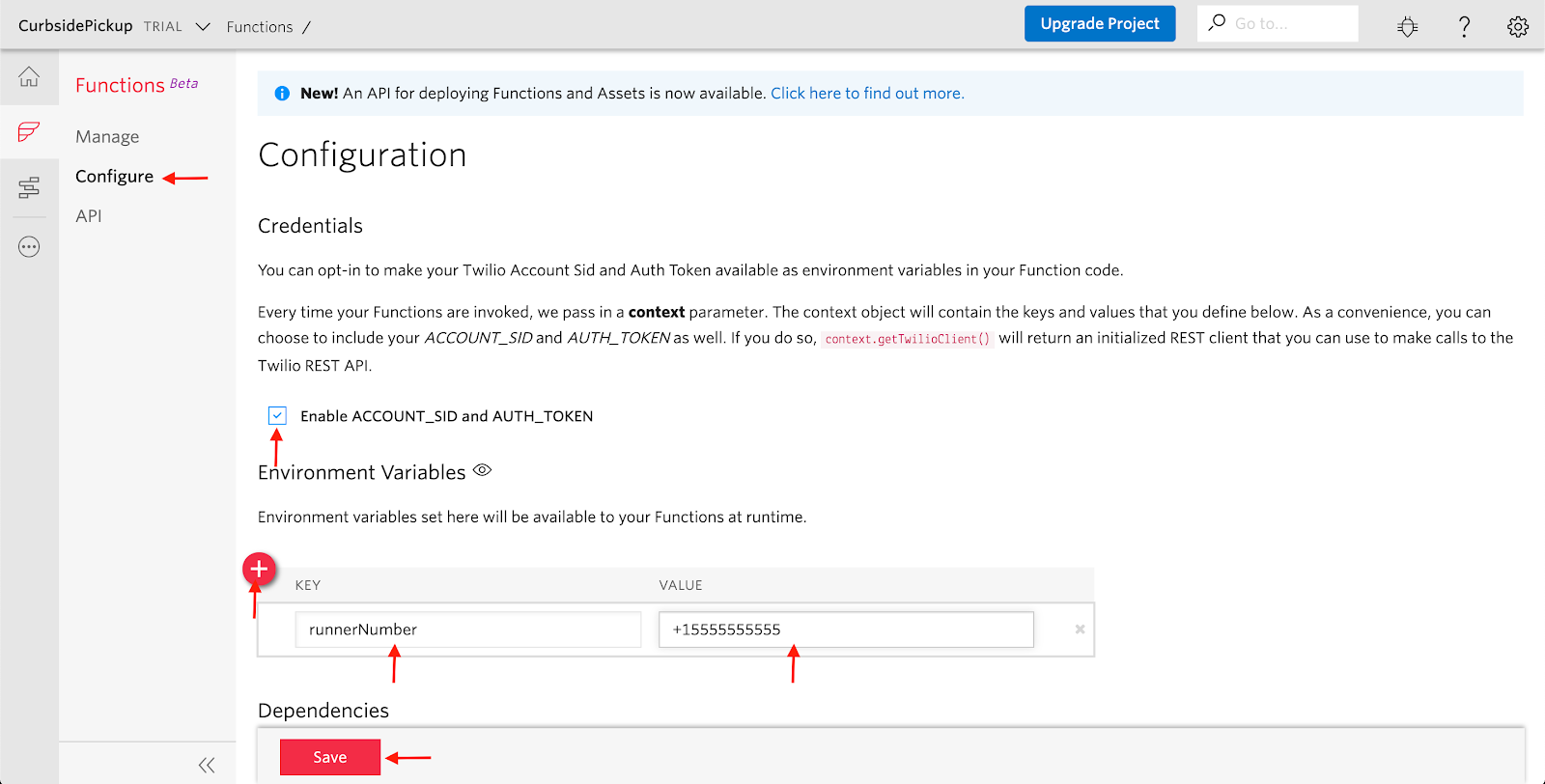Click the runnerNumber key input field

tap(467, 630)
